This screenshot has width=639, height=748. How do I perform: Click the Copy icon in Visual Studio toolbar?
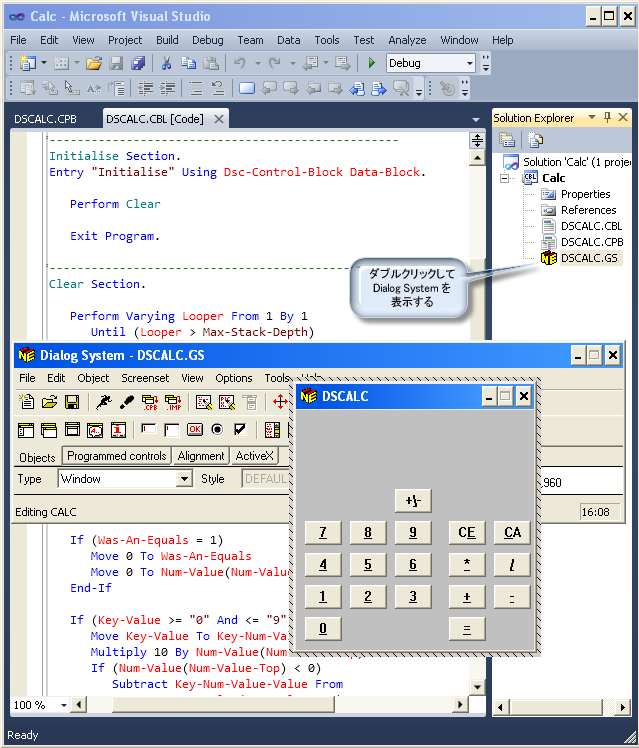tap(188, 63)
